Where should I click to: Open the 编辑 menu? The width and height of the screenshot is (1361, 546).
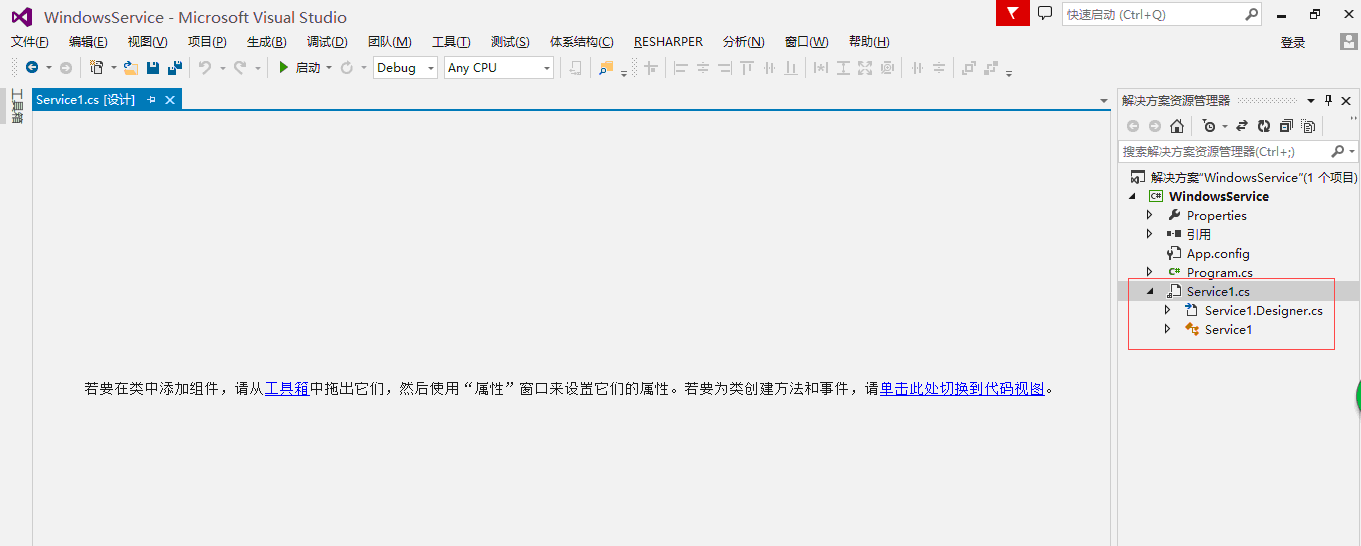pos(88,41)
